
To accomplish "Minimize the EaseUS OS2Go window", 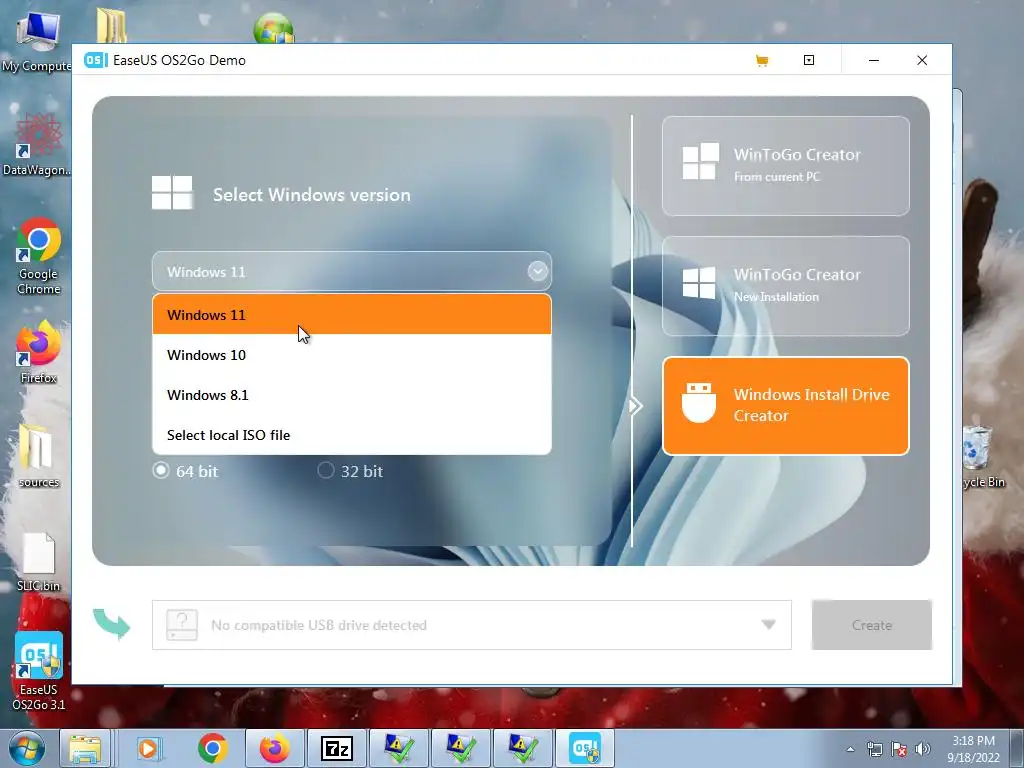I will click(874, 60).
